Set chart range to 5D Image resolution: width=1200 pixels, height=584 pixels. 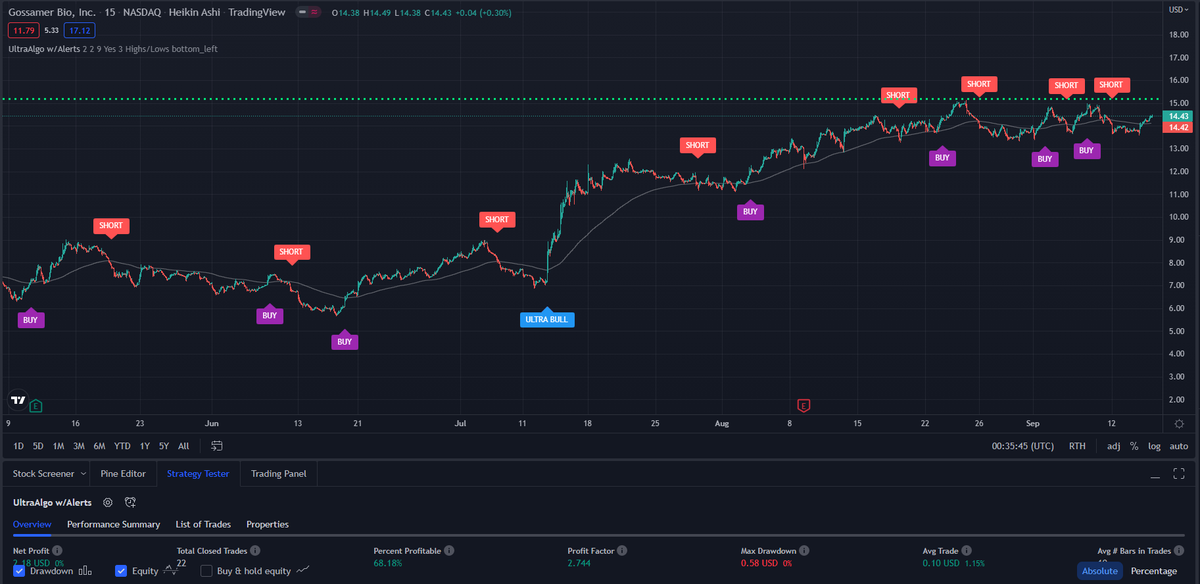click(38, 446)
